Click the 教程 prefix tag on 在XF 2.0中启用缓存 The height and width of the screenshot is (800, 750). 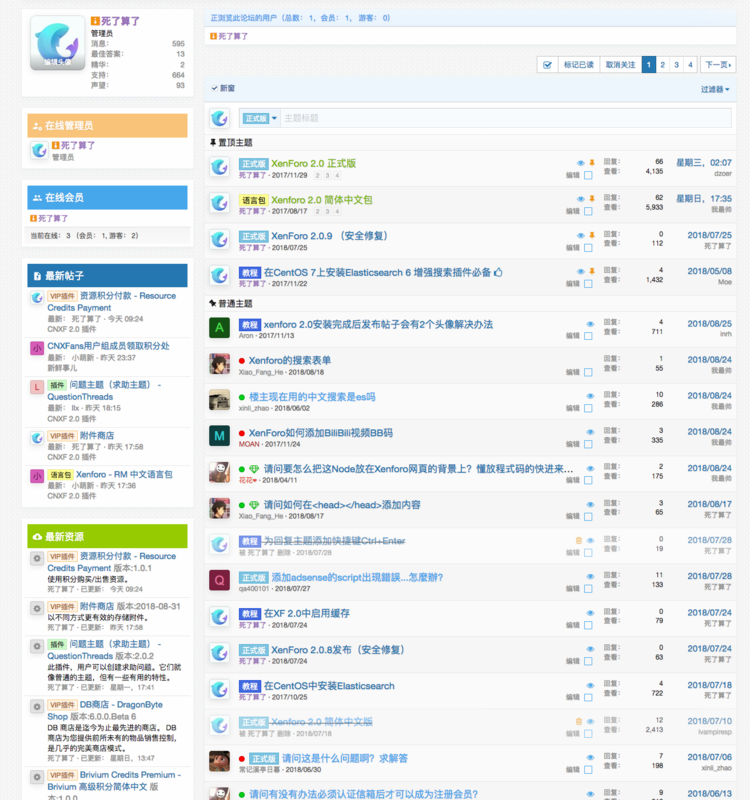[x=249, y=614]
